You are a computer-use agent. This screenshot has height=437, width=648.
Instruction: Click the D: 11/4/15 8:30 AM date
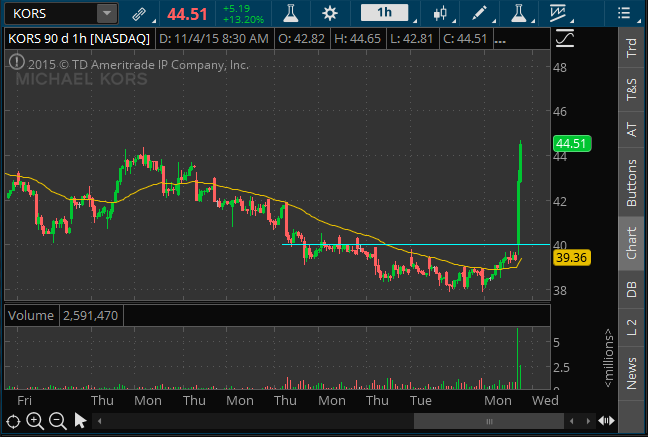click(214, 39)
